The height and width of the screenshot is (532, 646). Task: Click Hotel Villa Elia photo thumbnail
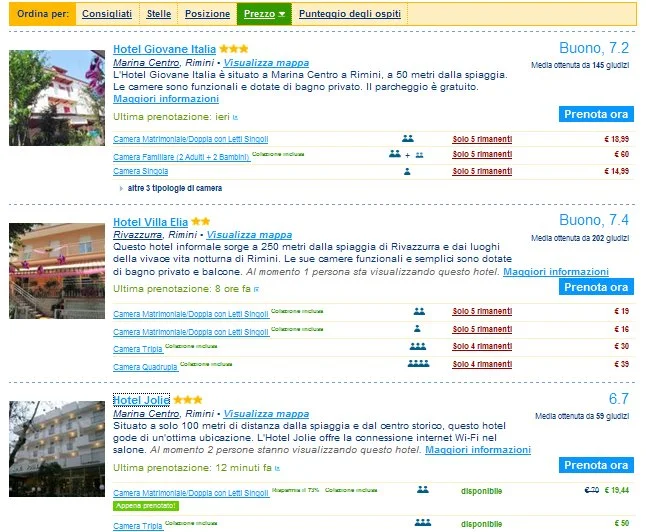(x=57, y=271)
